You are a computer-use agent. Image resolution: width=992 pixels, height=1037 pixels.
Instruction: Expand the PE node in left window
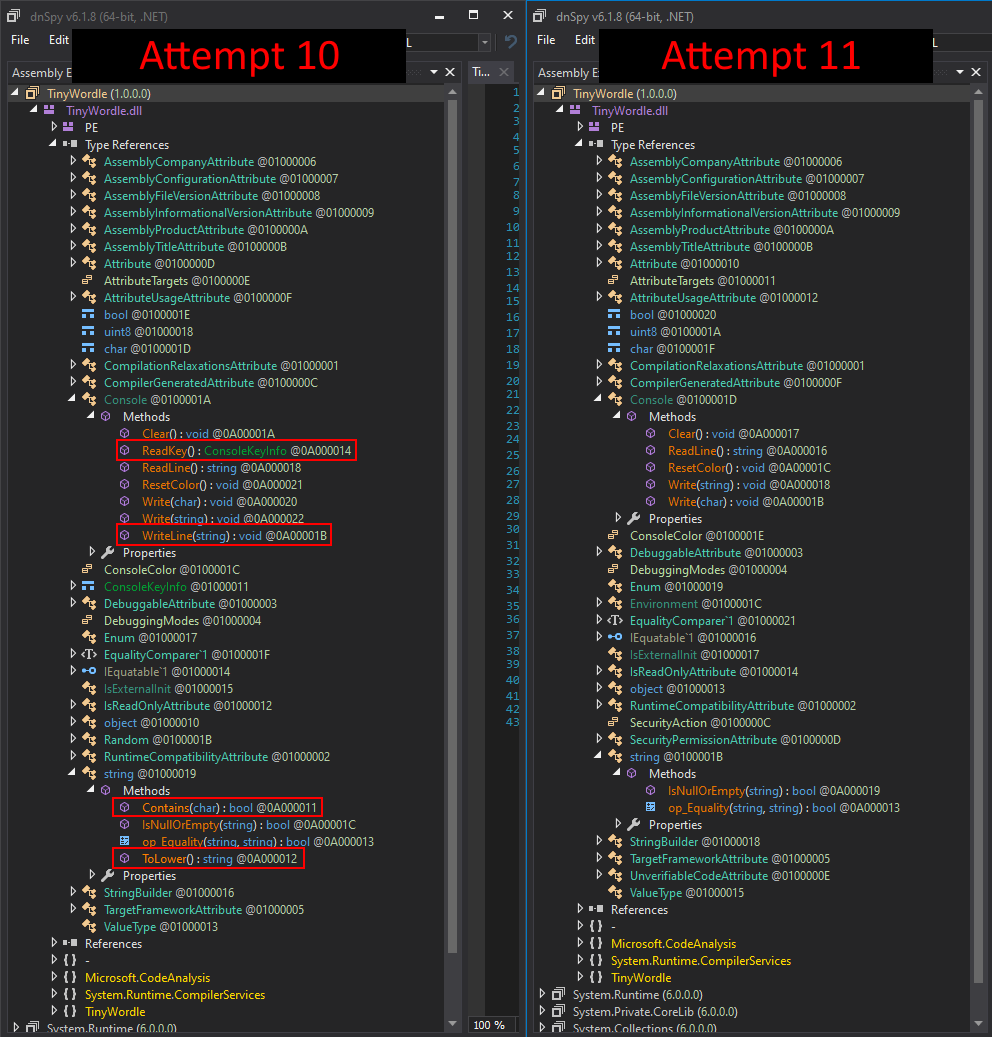coord(54,127)
